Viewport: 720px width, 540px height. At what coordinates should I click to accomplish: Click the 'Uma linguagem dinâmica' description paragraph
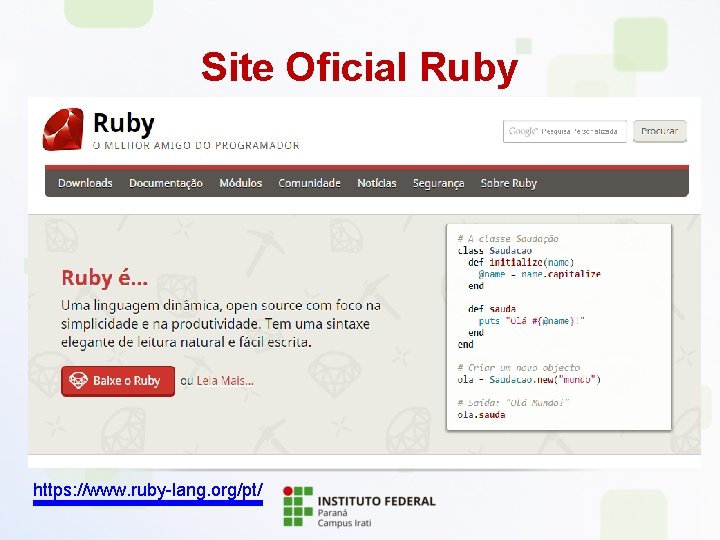tap(221, 324)
